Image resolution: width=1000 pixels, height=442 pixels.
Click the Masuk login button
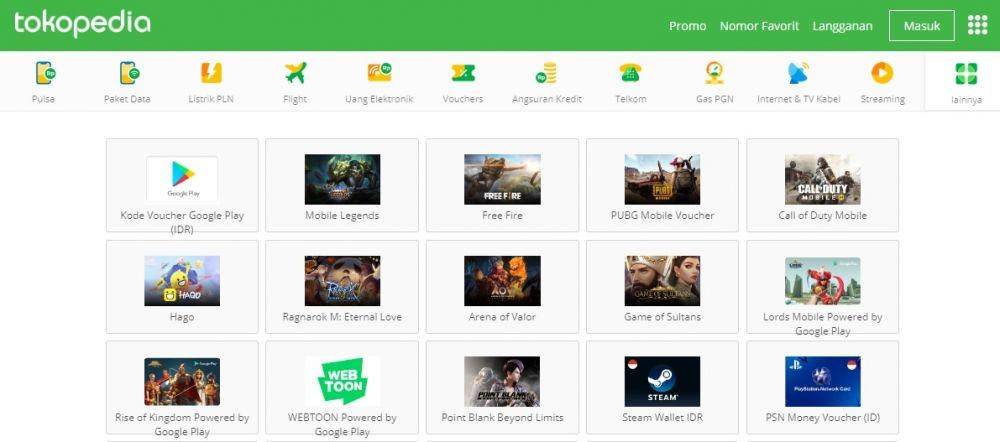pyautogui.click(x=922, y=26)
